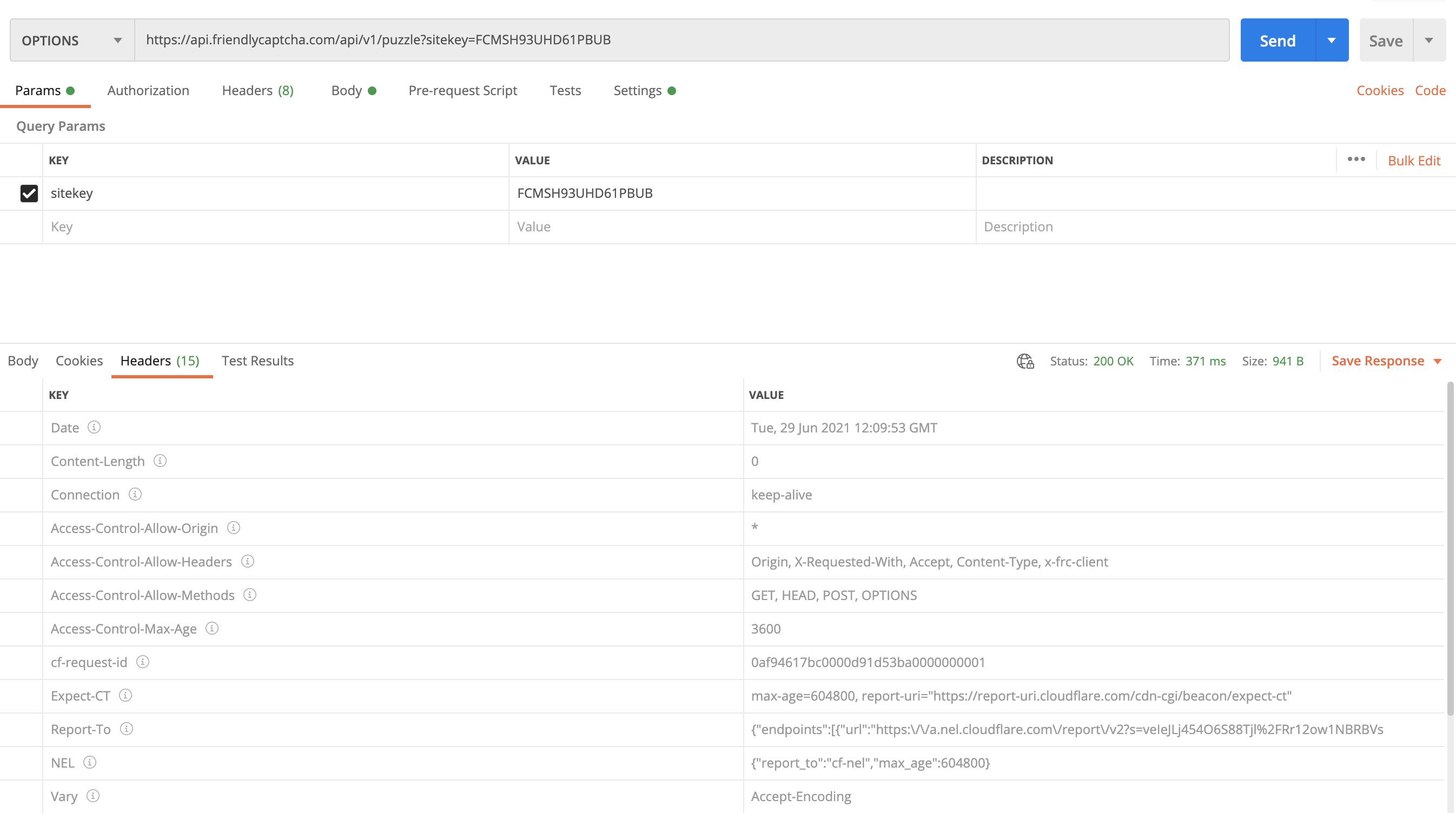Click the info icon beside Expect-CT
This screenshot has width=1456, height=813.
point(125,695)
